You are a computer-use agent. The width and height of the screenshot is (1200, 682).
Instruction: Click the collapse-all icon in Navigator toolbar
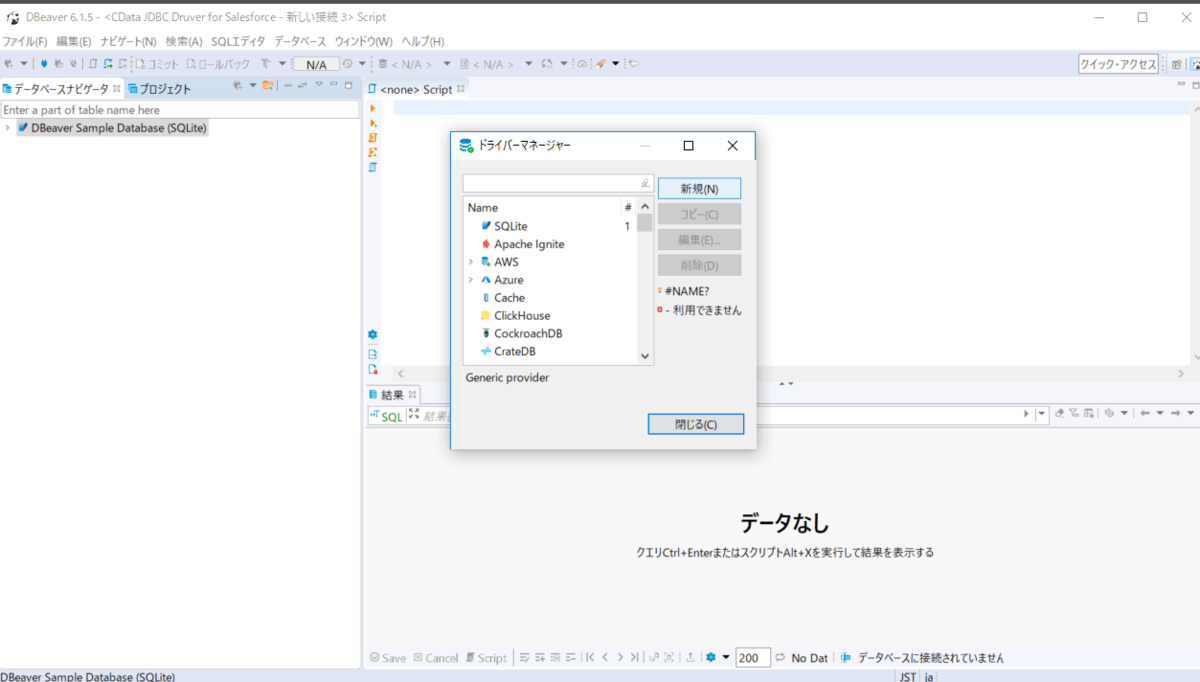point(287,85)
